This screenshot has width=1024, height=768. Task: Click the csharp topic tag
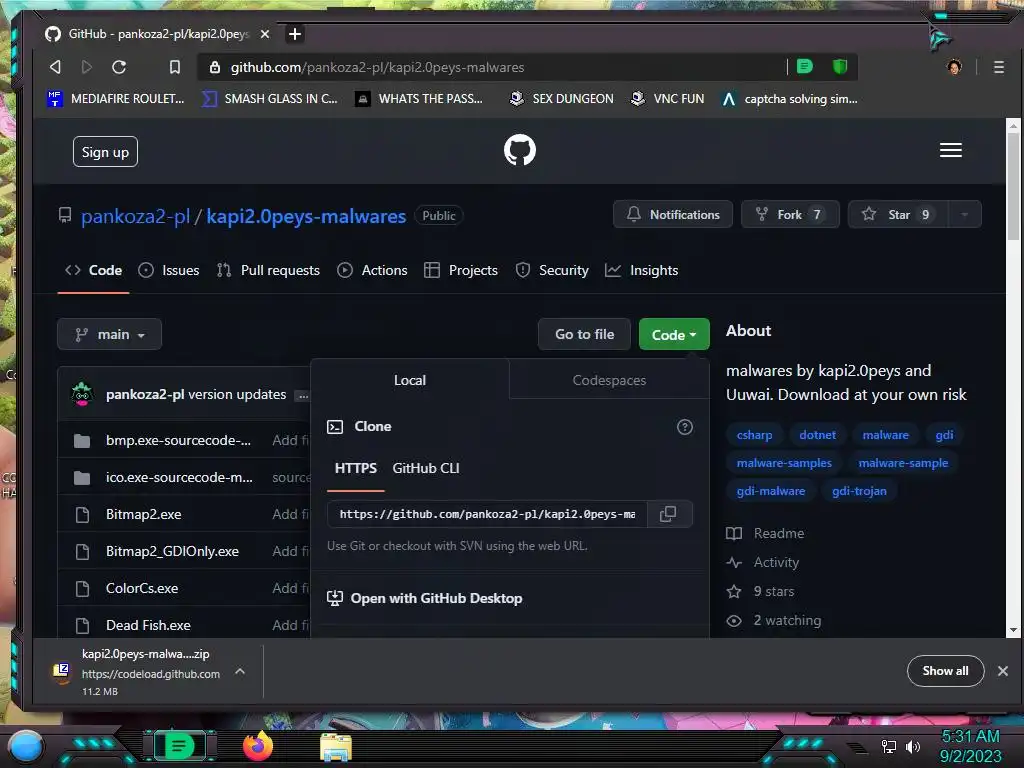pos(754,435)
